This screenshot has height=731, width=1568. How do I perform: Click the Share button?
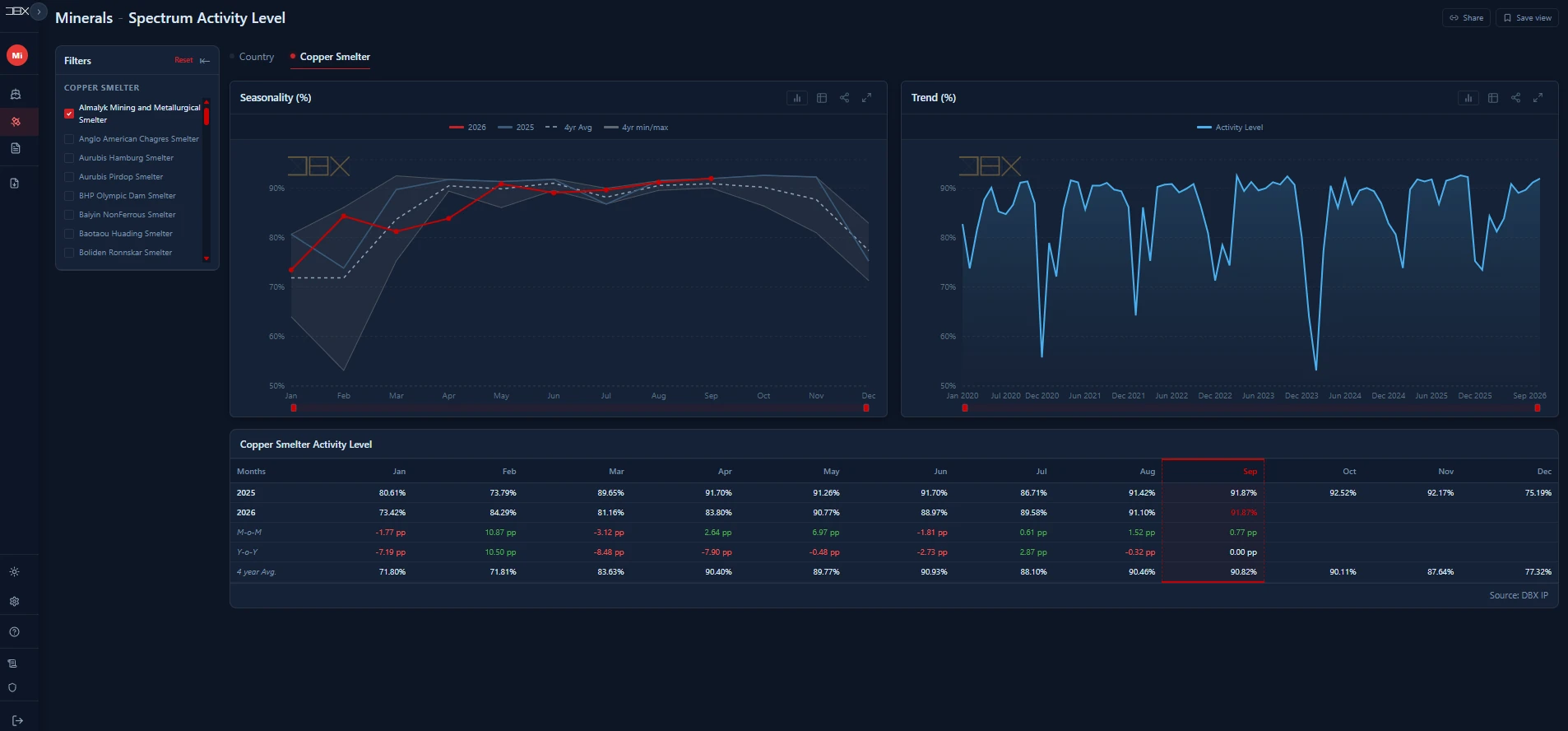pyautogui.click(x=1466, y=17)
